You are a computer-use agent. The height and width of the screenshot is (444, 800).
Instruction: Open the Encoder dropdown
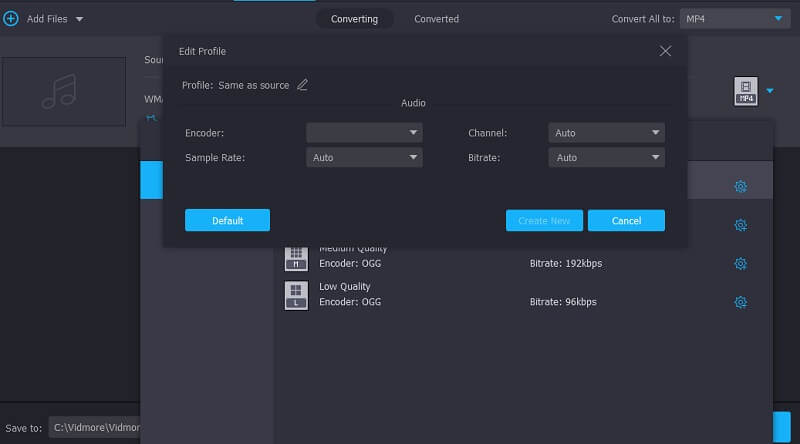(x=364, y=133)
